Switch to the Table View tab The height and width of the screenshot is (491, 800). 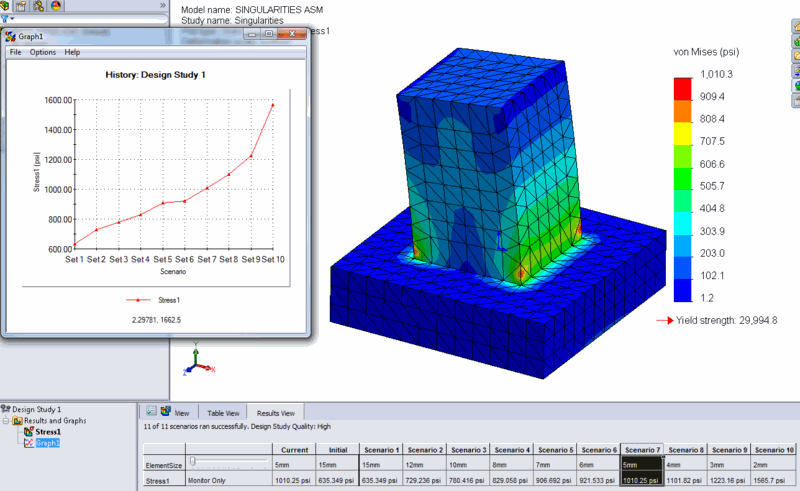[x=222, y=412]
